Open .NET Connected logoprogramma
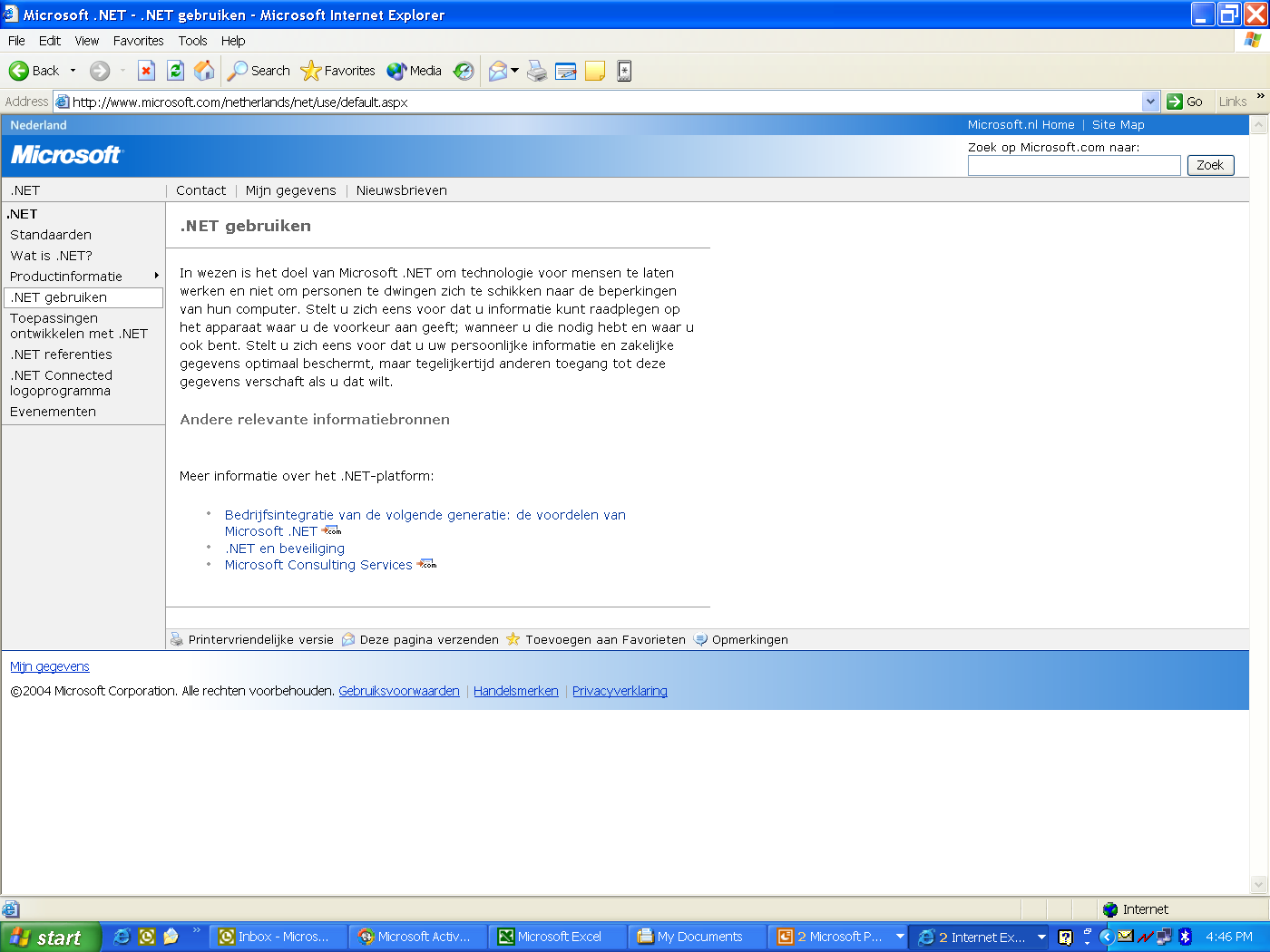 click(61, 383)
